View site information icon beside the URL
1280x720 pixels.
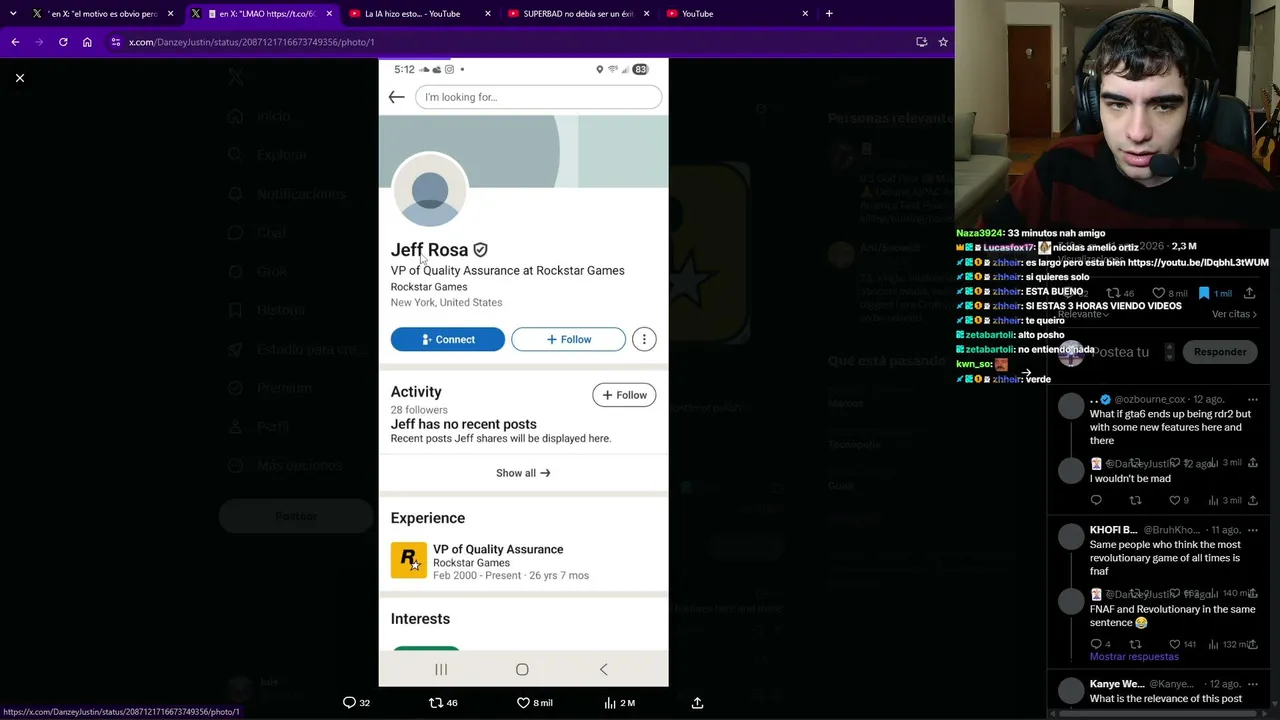116,42
